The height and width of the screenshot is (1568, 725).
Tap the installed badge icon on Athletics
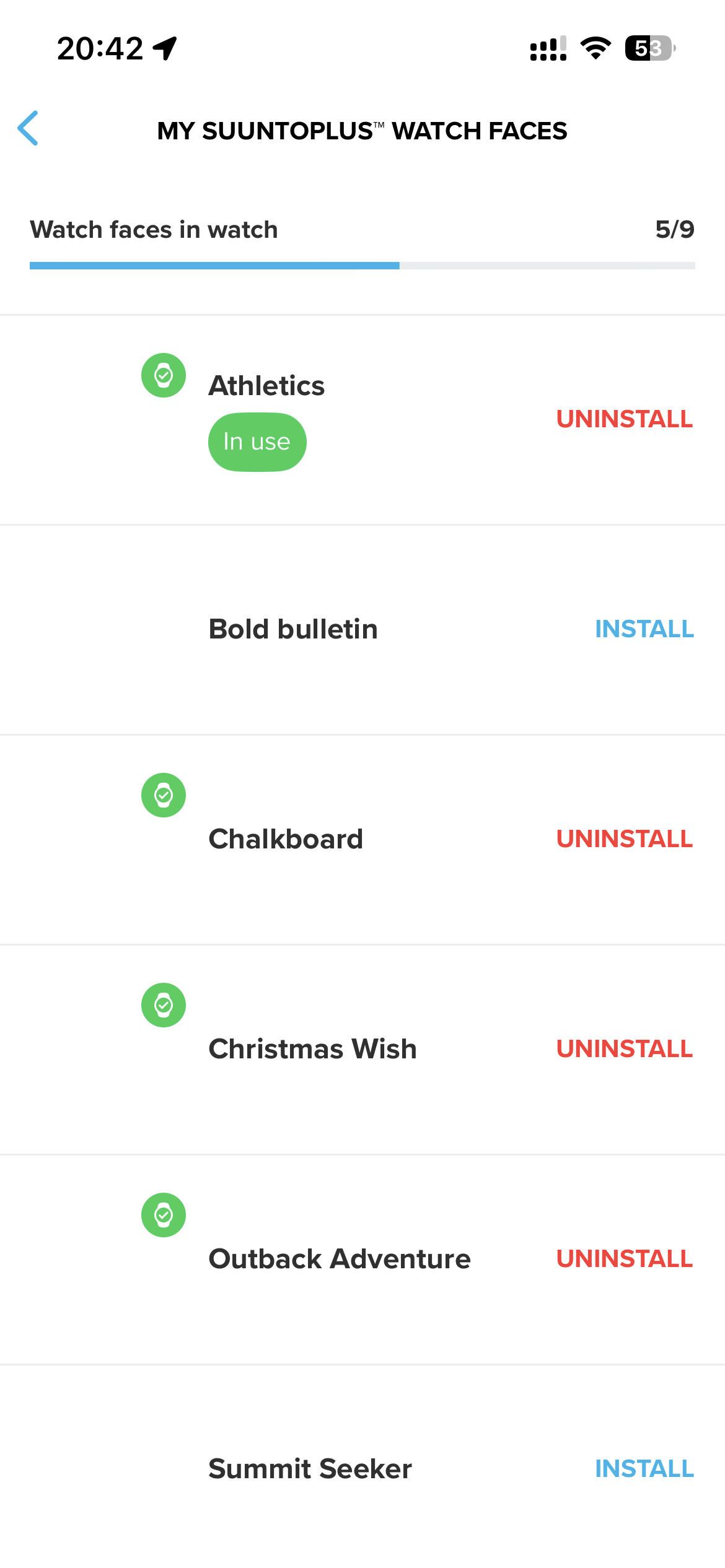tap(164, 375)
